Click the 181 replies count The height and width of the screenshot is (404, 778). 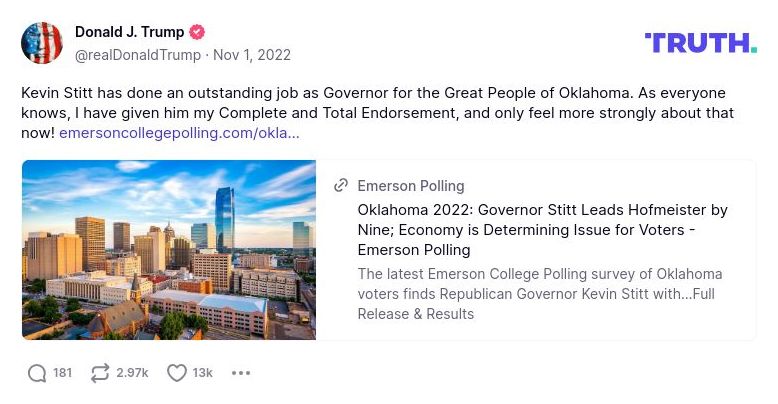62,373
